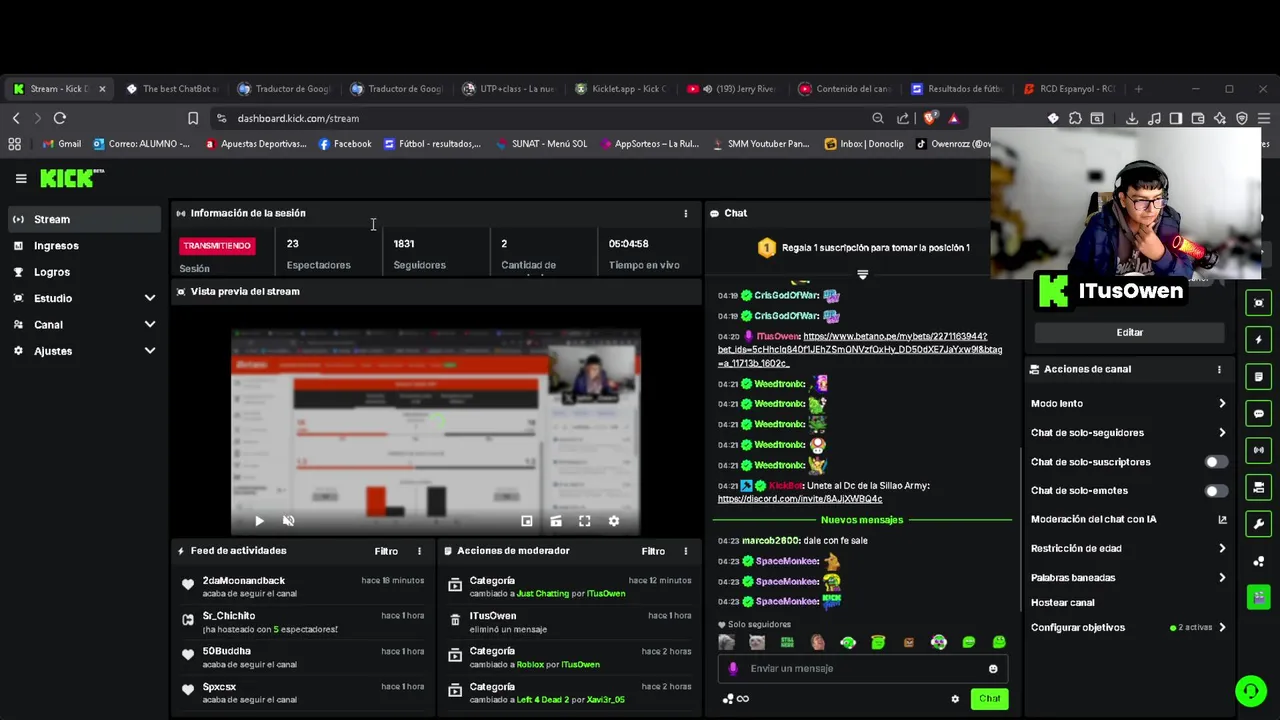Open session information three-dot menu
The width and height of the screenshot is (1280, 720).
click(686, 213)
